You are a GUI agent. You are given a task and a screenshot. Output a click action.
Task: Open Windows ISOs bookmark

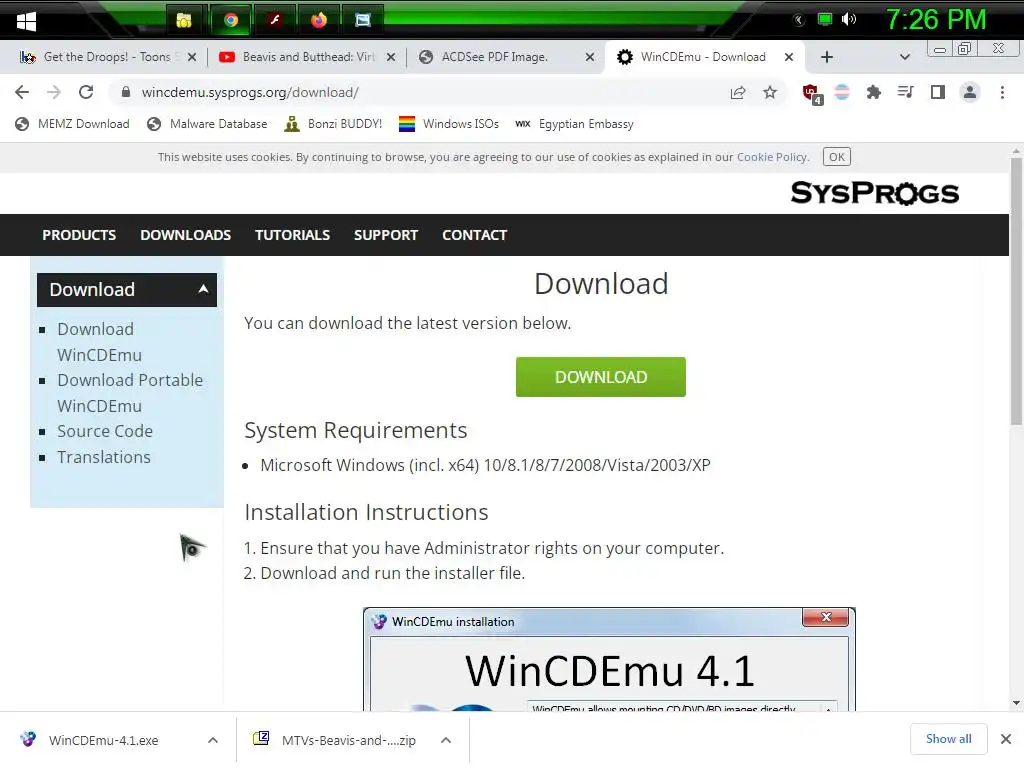coord(449,124)
